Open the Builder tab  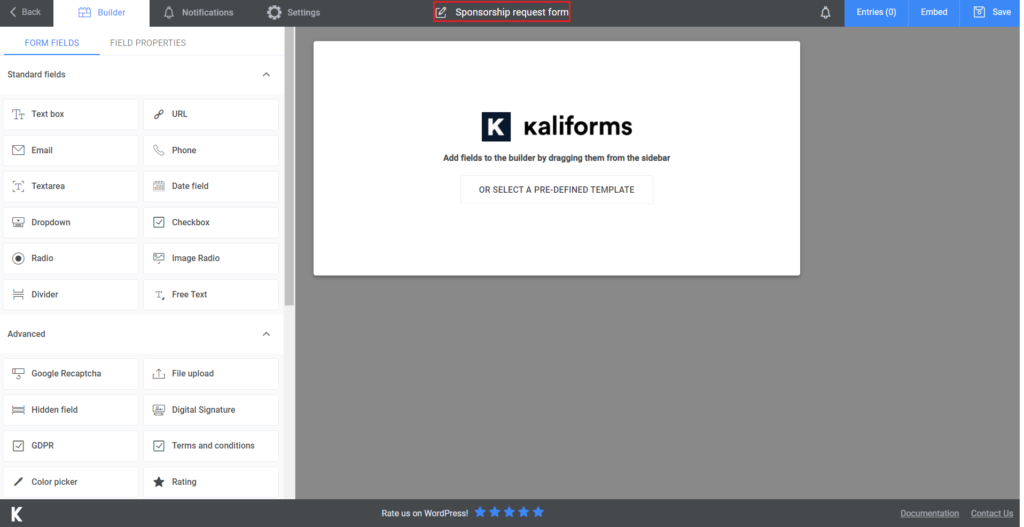101,13
